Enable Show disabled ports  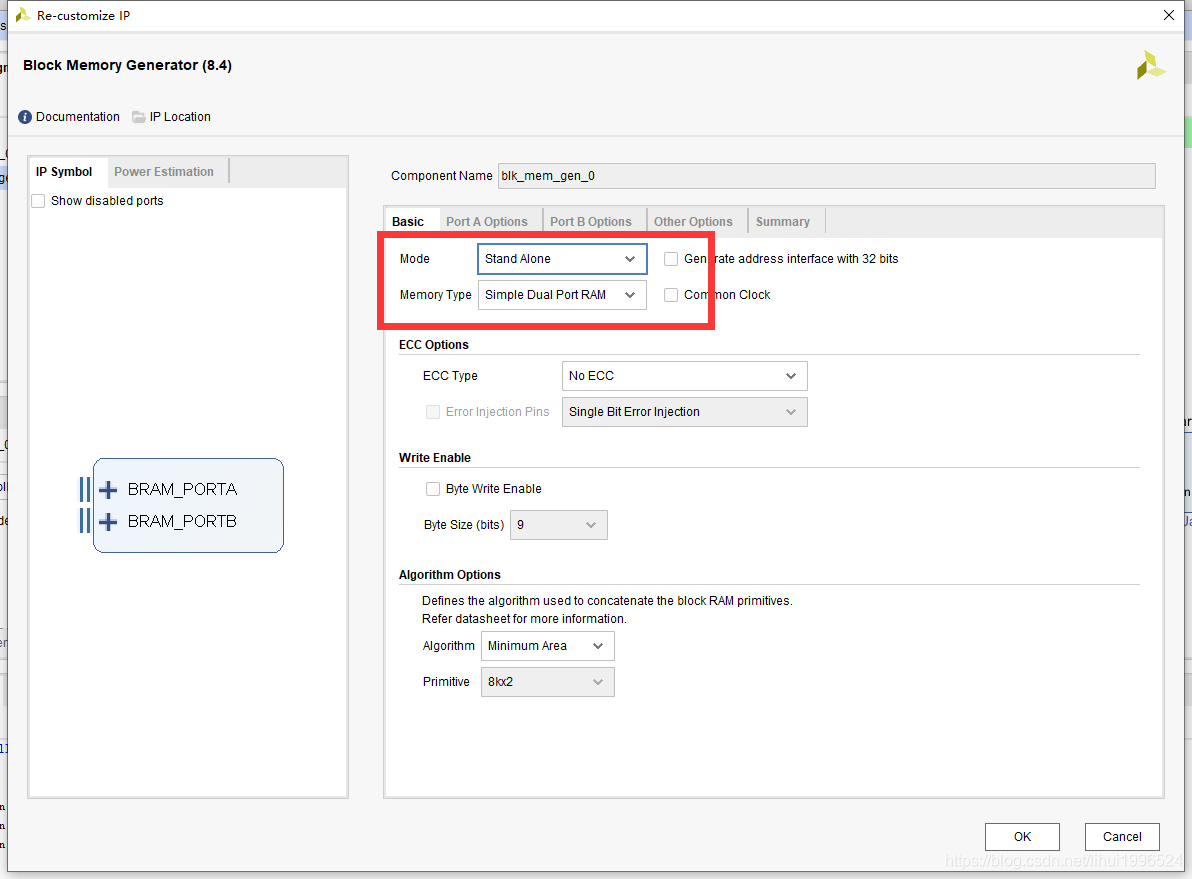(37, 200)
